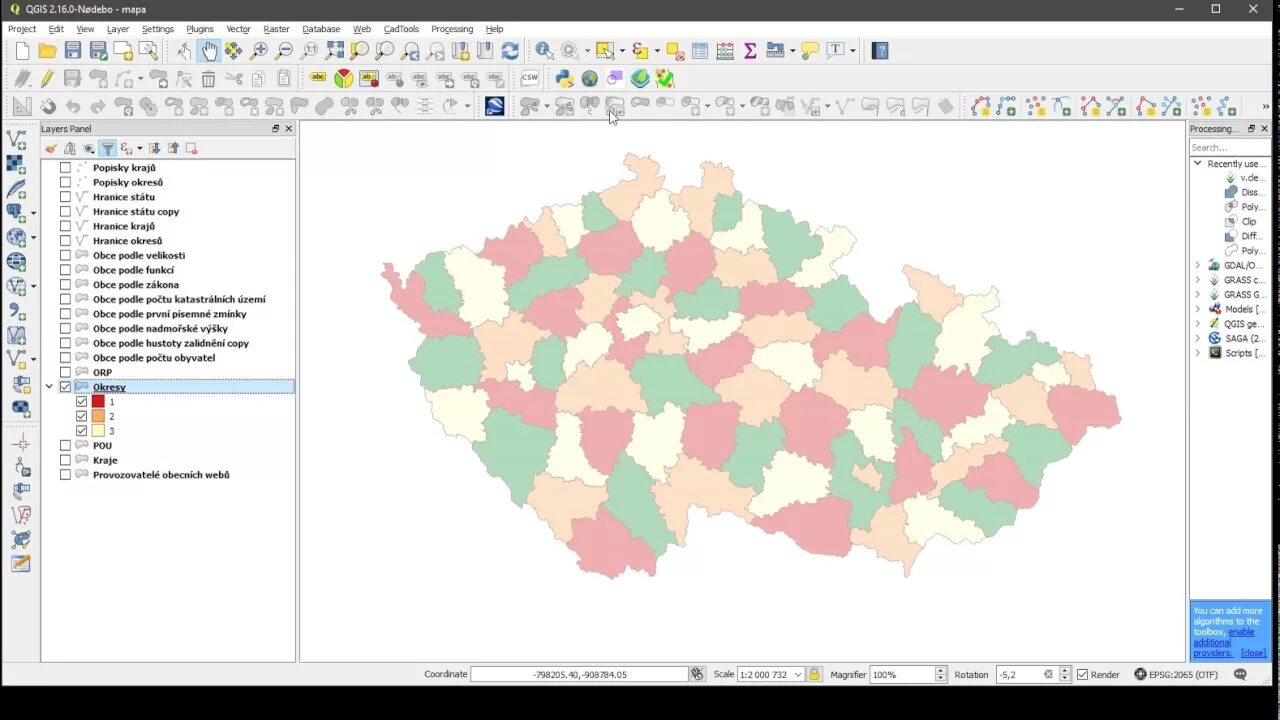Image resolution: width=1280 pixels, height=720 pixels.
Task: Click the Zoom In magnifier tool
Action: tap(260, 50)
